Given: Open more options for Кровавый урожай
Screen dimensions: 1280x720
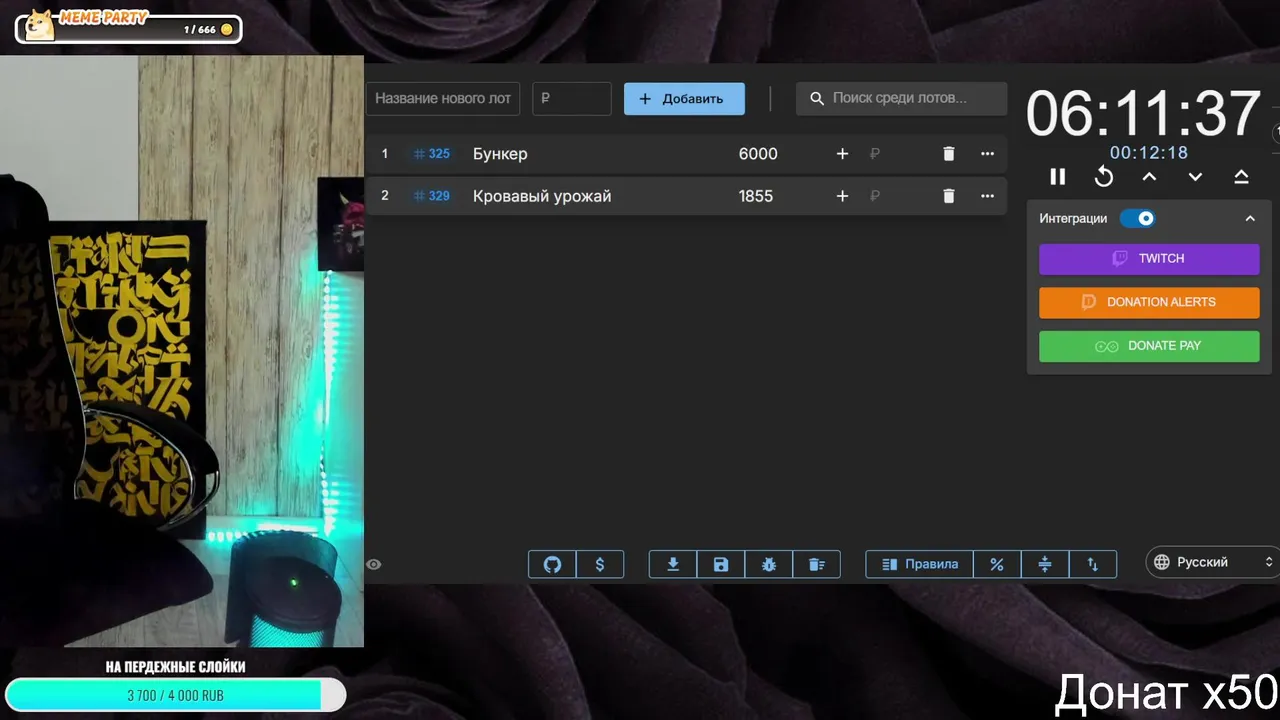Looking at the screenshot, I should [x=988, y=196].
